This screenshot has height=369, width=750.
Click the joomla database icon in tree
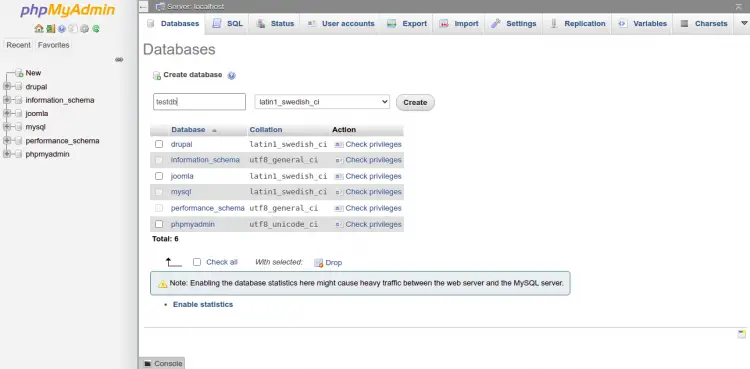coord(19,113)
